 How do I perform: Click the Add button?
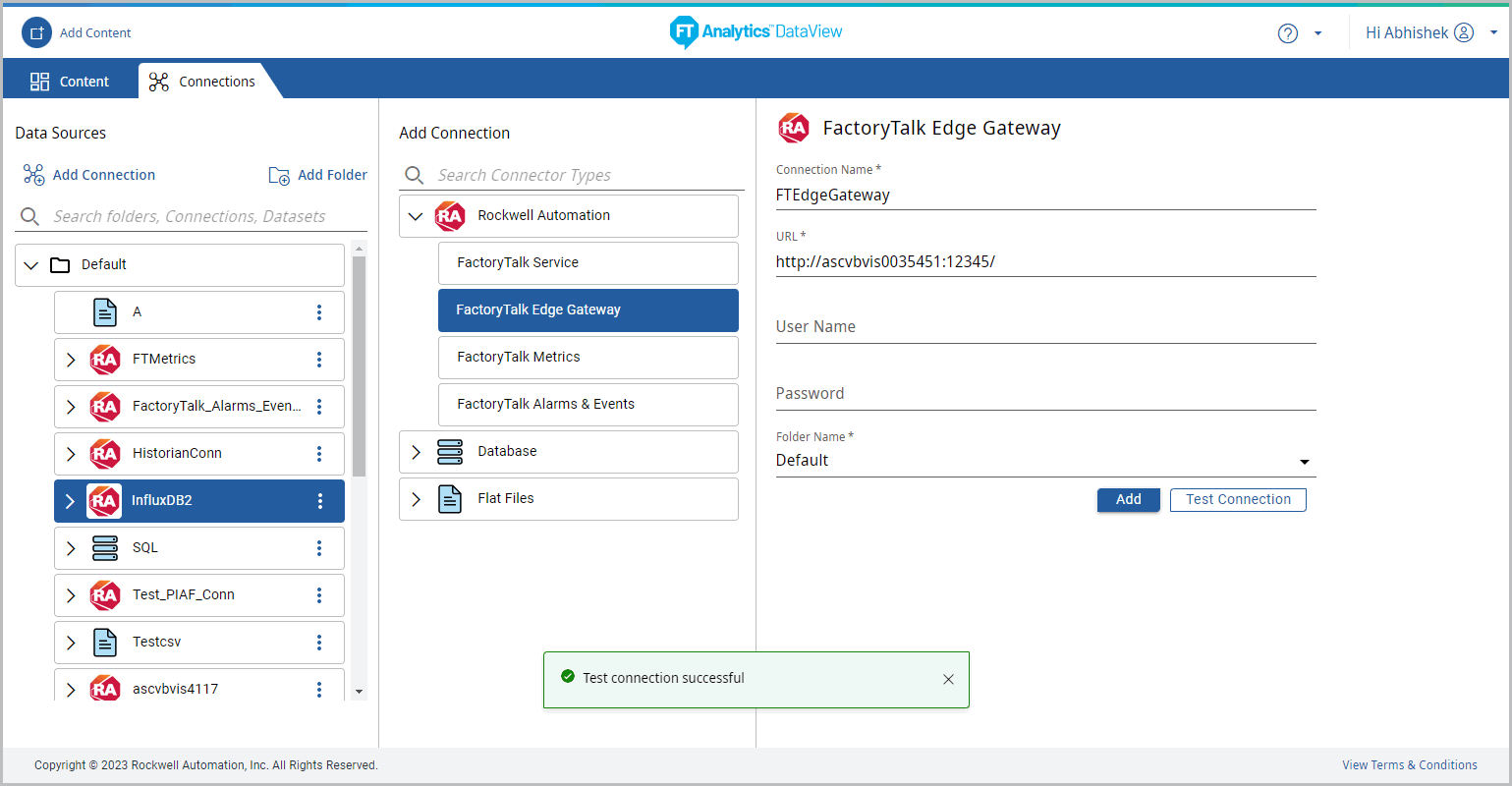pos(1129,500)
